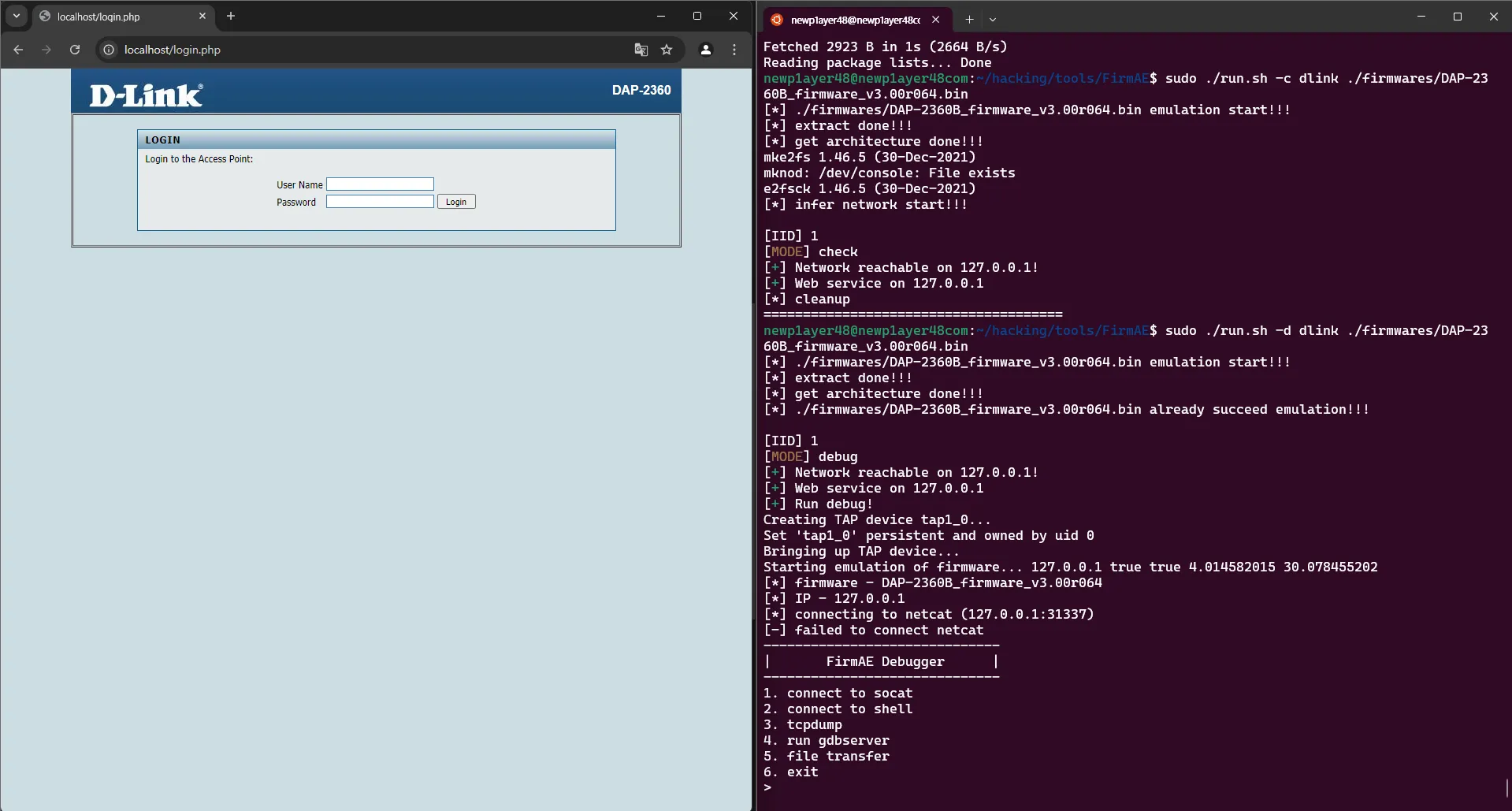Open the browser three-dot menu
The image size is (1512, 811).
734,50
